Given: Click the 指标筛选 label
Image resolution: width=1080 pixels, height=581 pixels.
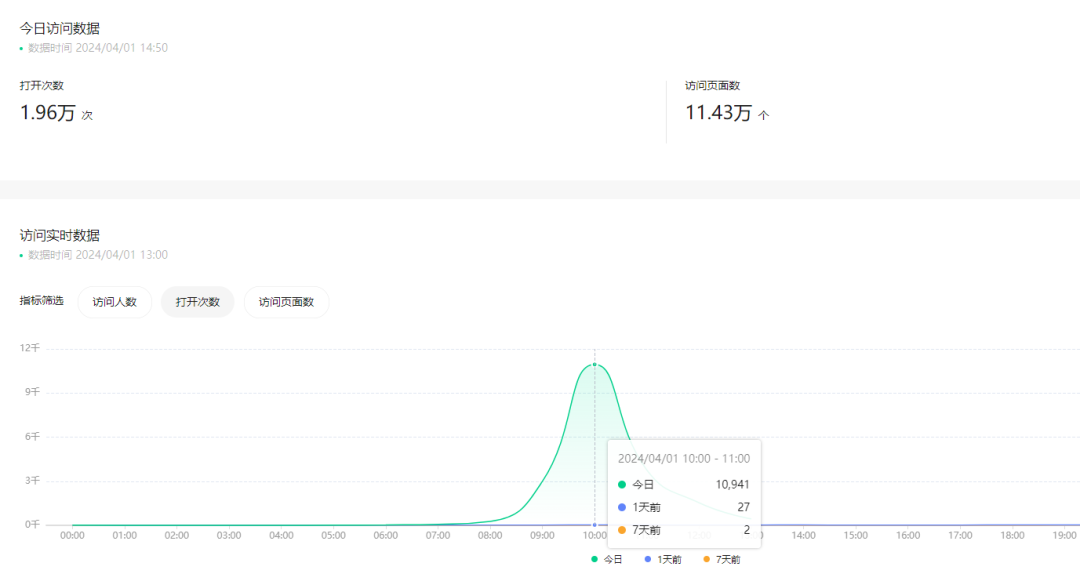Looking at the screenshot, I should (41, 301).
